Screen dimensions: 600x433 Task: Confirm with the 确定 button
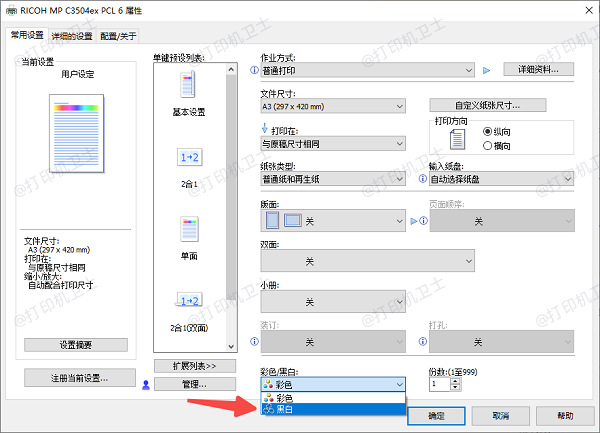tap(436, 416)
